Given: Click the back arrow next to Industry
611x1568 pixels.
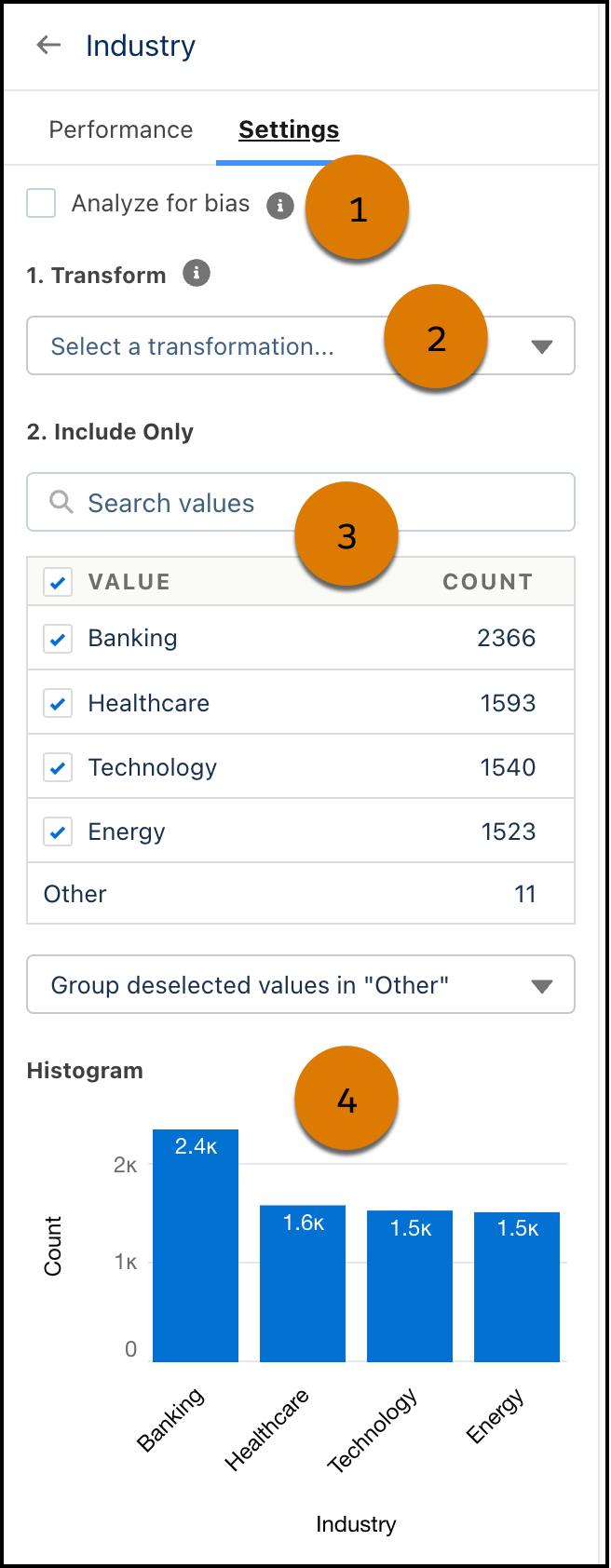Looking at the screenshot, I should 48,44.
